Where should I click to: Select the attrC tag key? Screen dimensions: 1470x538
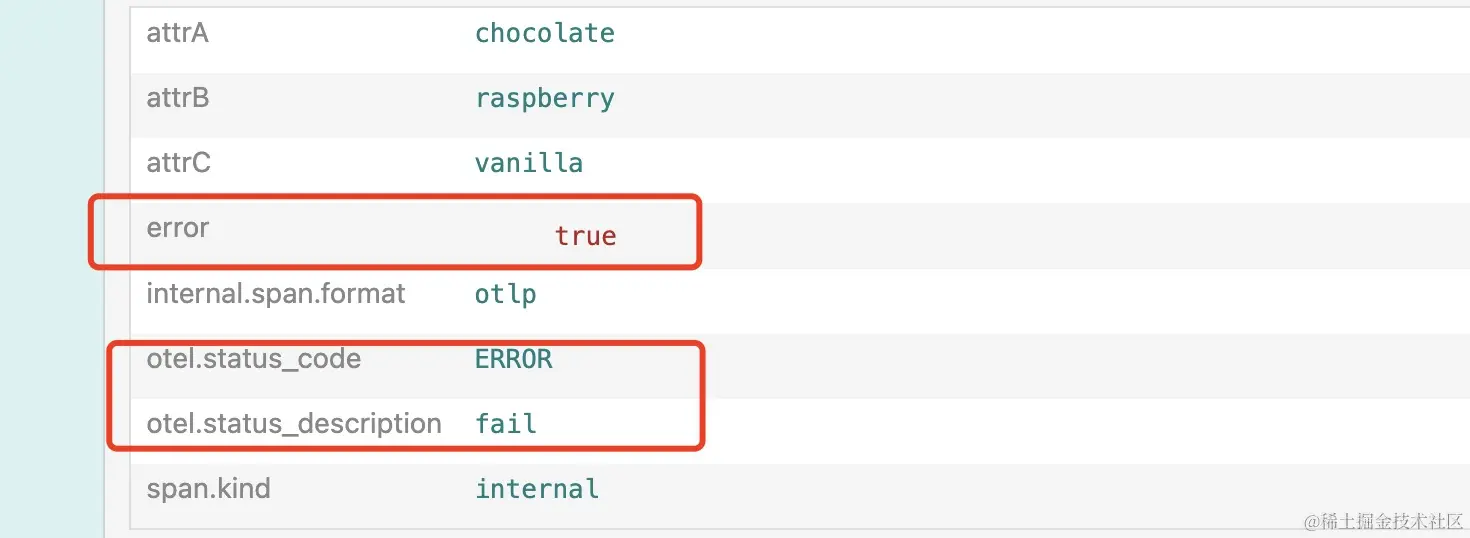point(178,163)
